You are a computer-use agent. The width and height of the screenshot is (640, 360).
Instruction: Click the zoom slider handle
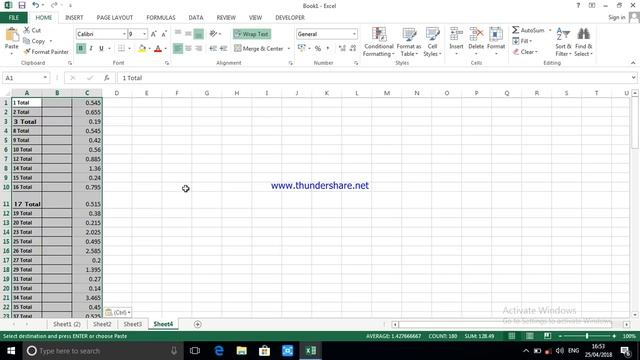coord(587,336)
